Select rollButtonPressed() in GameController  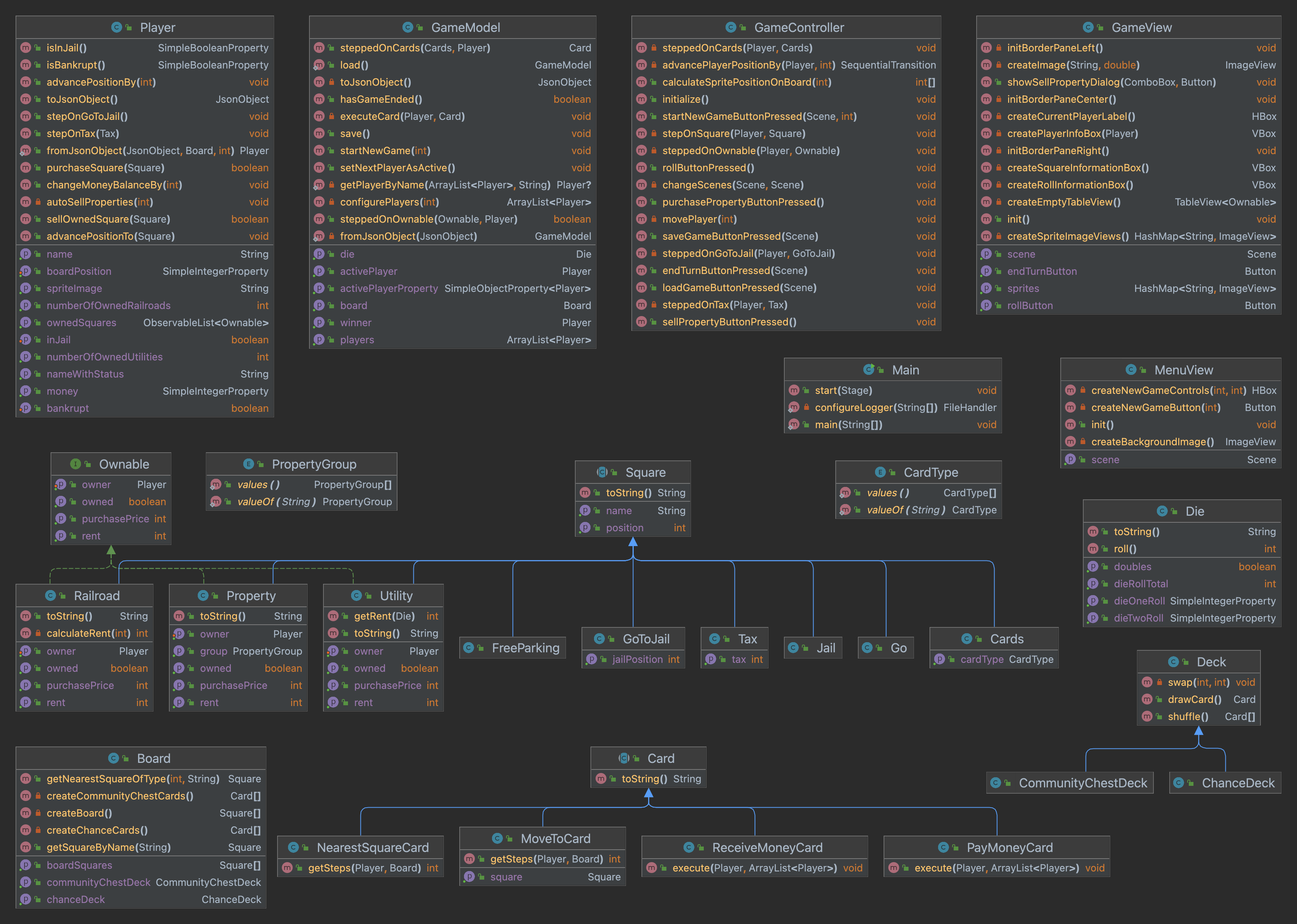pyautogui.click(x=786, y=168)
